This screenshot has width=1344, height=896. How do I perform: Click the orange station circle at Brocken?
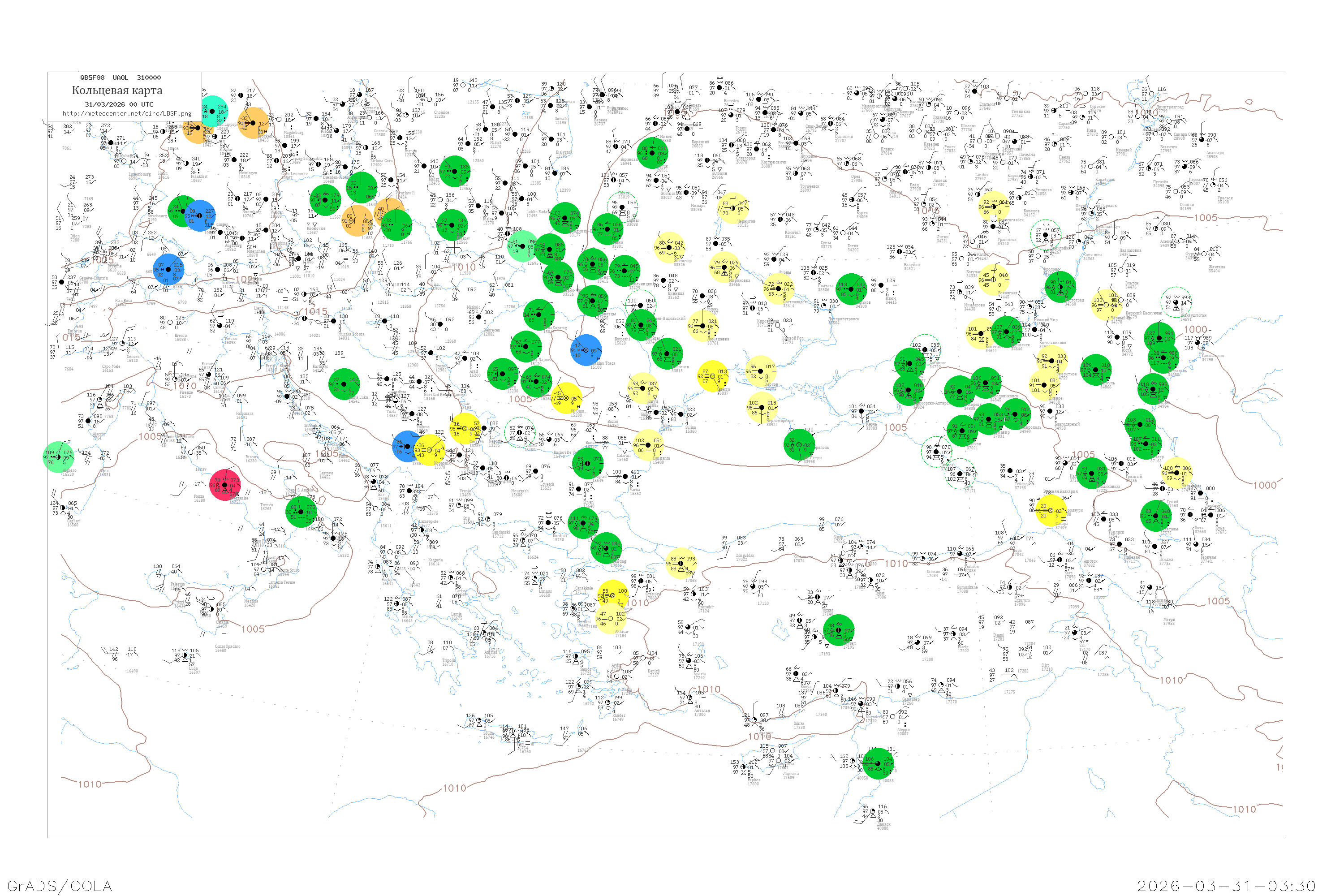point(253,123)
